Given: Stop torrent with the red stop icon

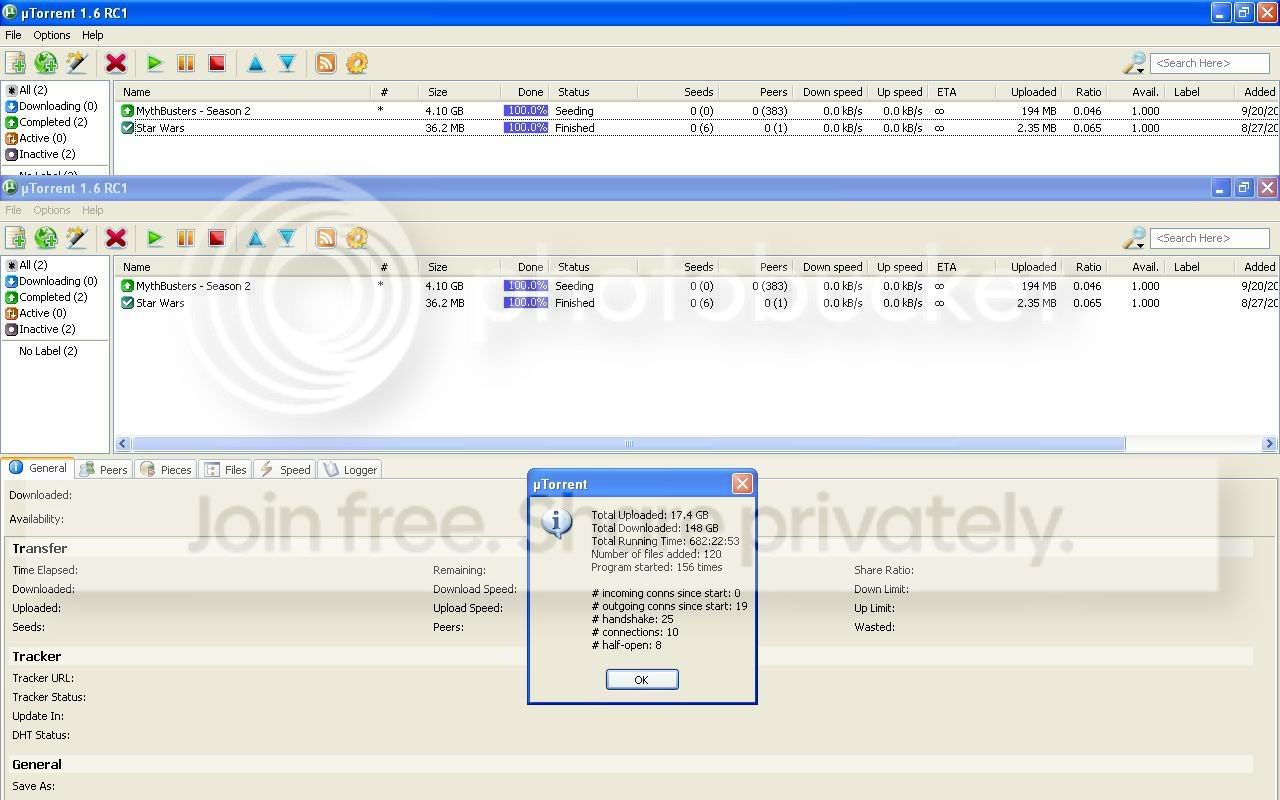Looking at the screenshot, I should 216,238.
